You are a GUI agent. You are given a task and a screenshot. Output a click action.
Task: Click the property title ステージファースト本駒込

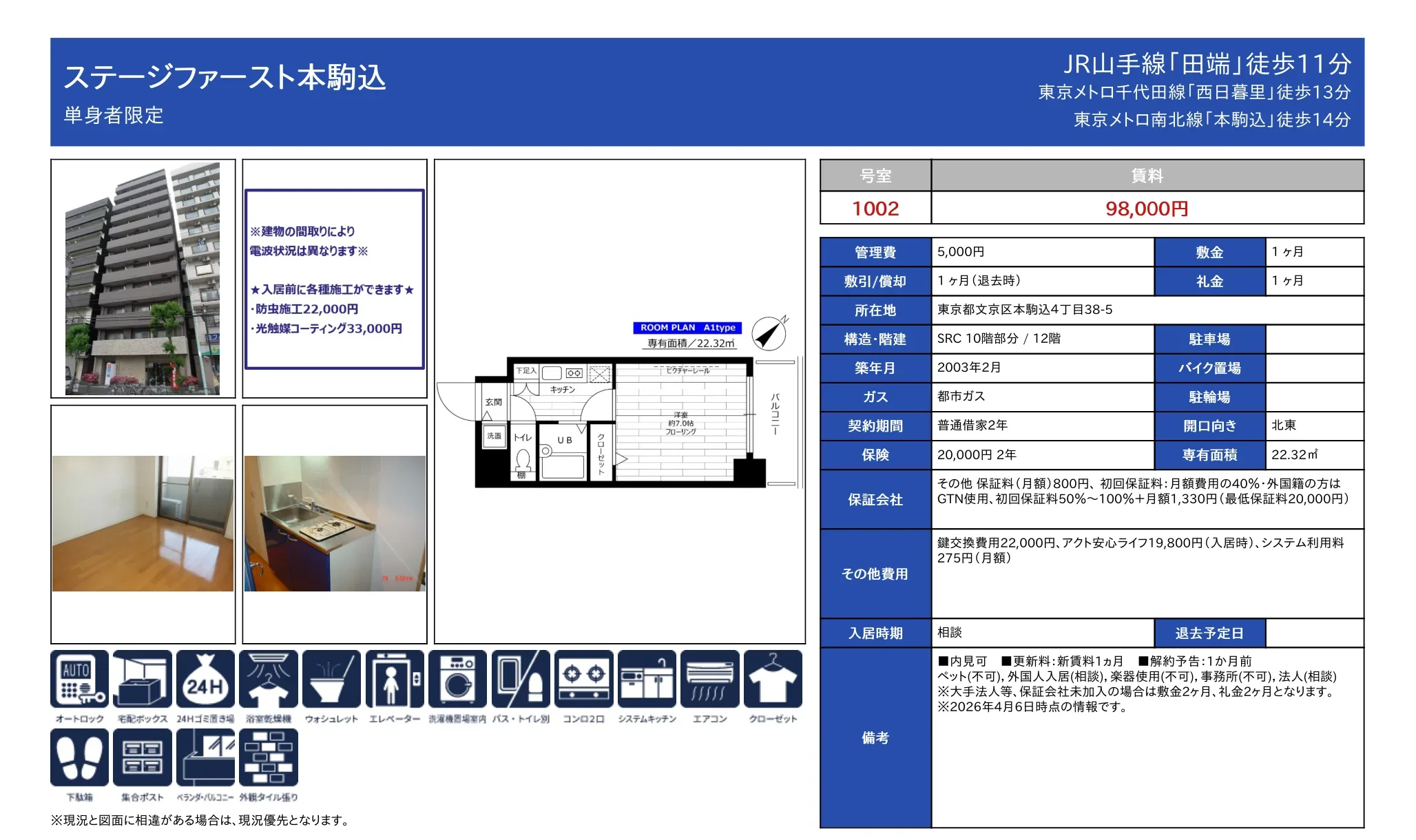click(225, 77)
